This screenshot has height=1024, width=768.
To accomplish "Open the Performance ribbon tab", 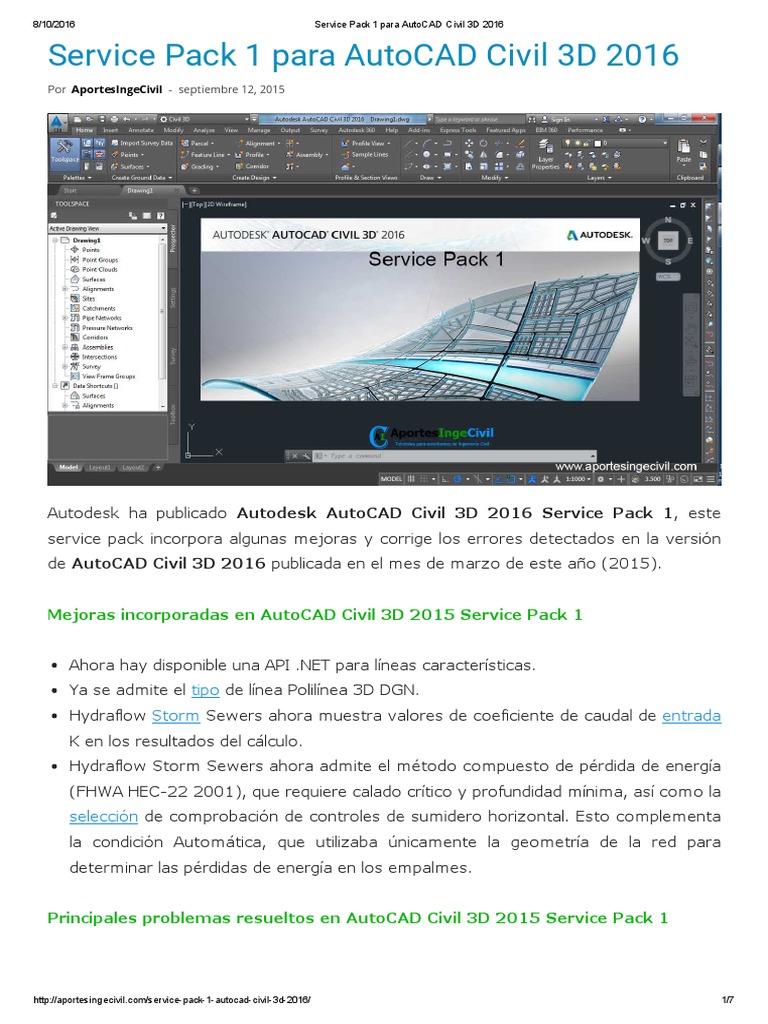I will point(585,130).
